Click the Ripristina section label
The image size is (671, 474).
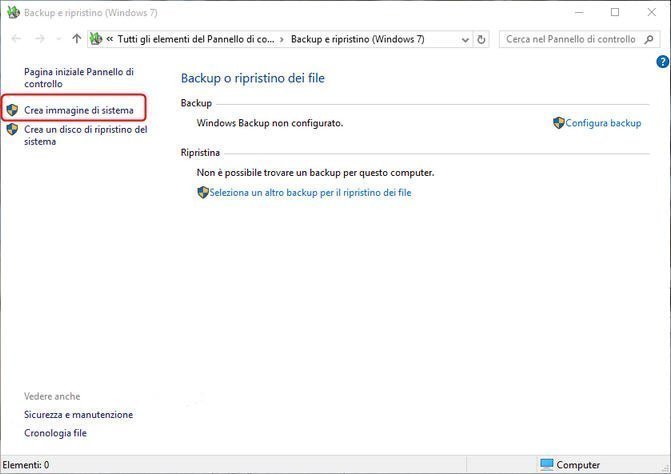tap(200, 153)
